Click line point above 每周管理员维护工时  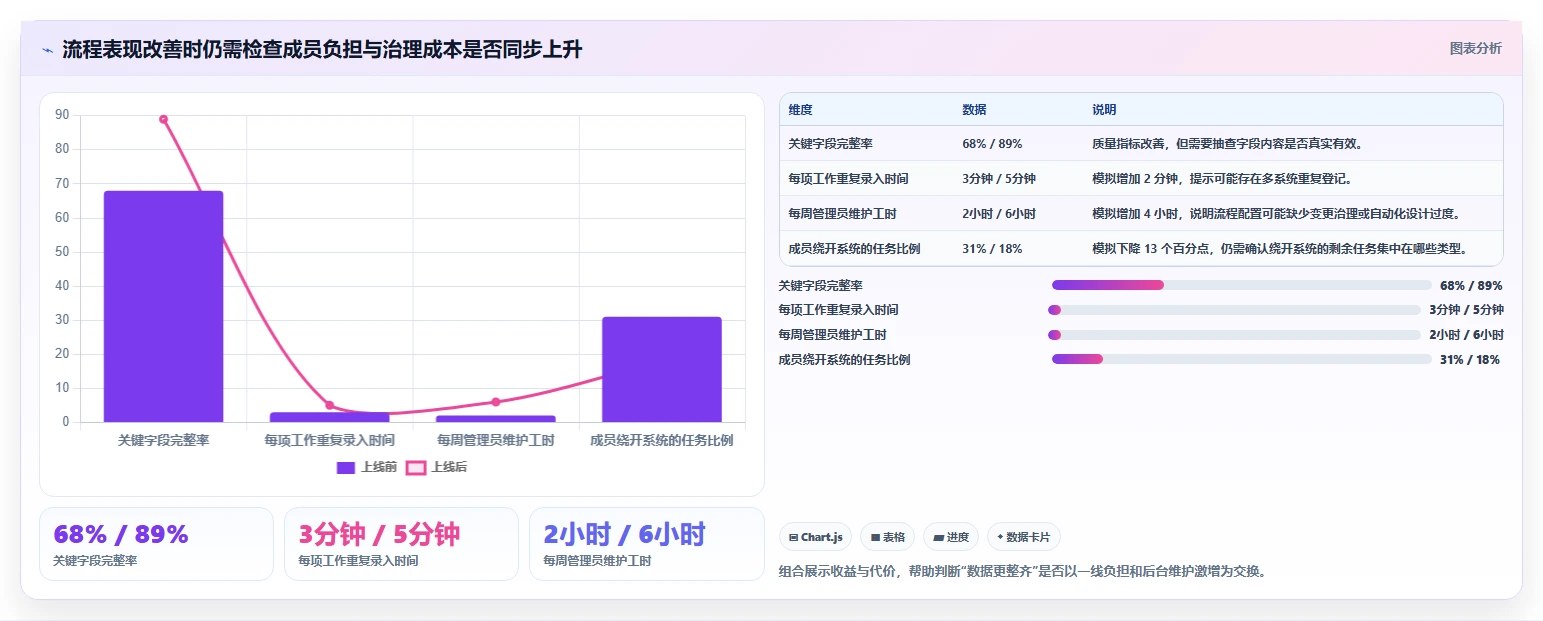(x=495, y=402)
